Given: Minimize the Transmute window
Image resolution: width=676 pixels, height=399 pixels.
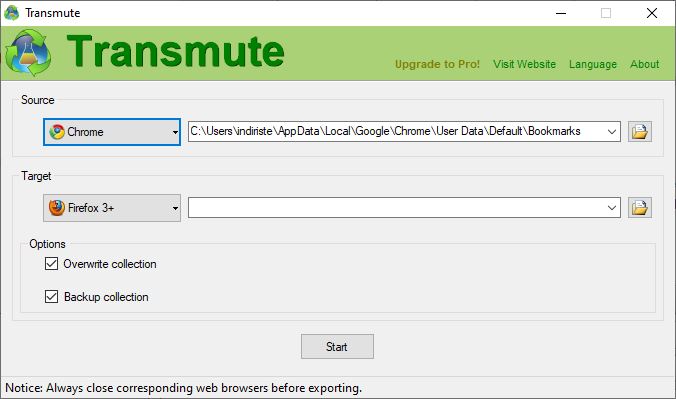Looking at the screenshot, I should coord(561,13).
